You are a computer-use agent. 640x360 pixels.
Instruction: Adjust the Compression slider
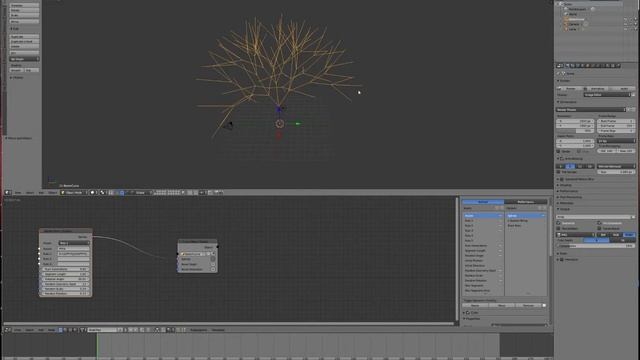click(596, 246)
